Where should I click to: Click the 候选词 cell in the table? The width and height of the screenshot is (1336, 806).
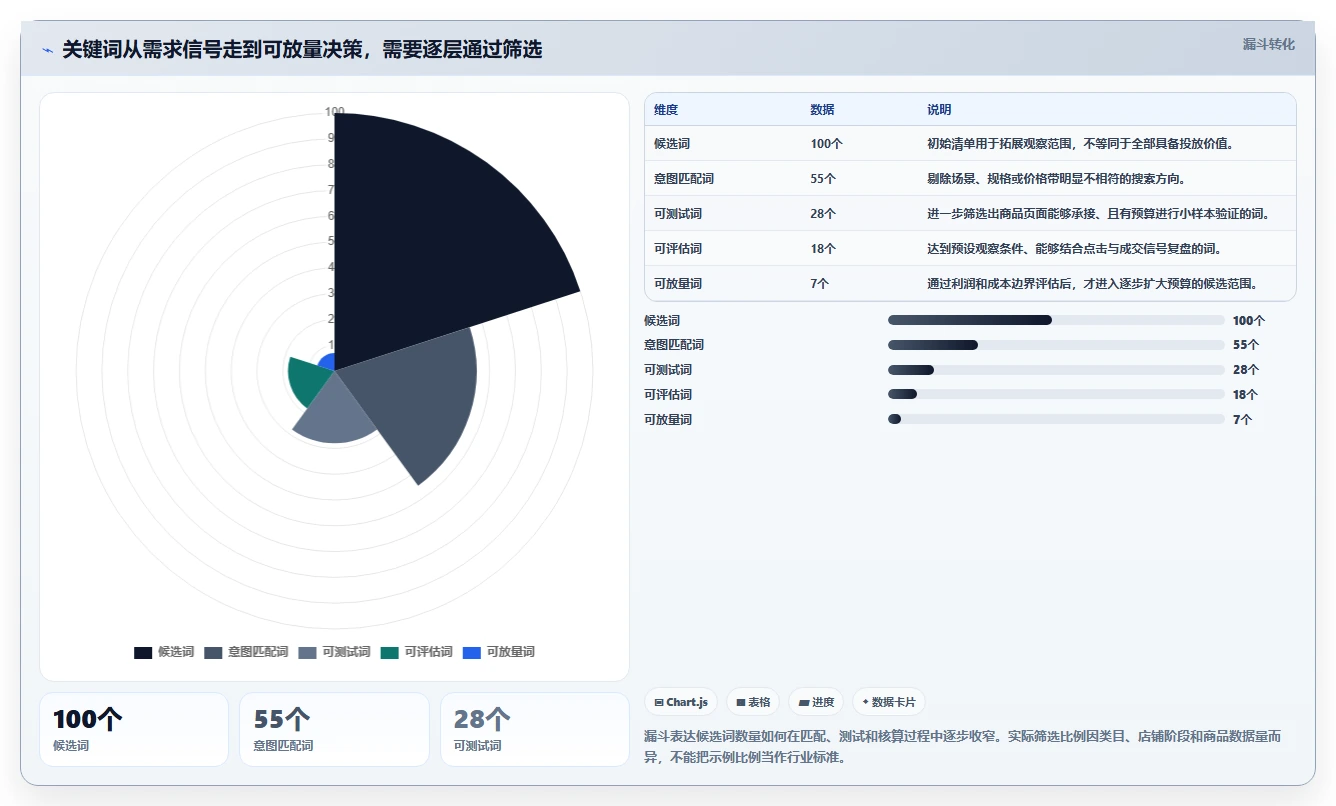coord(672,144)
